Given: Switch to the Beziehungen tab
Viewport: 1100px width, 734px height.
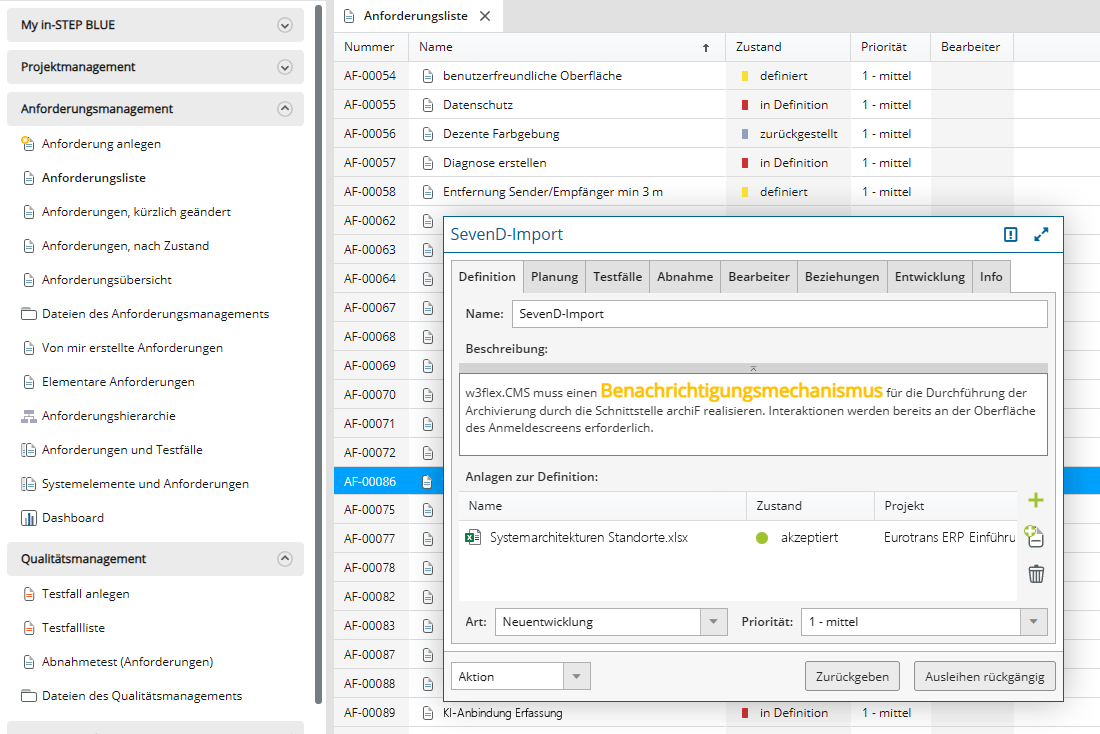Looking at the screenshot, I should [842, 277].
